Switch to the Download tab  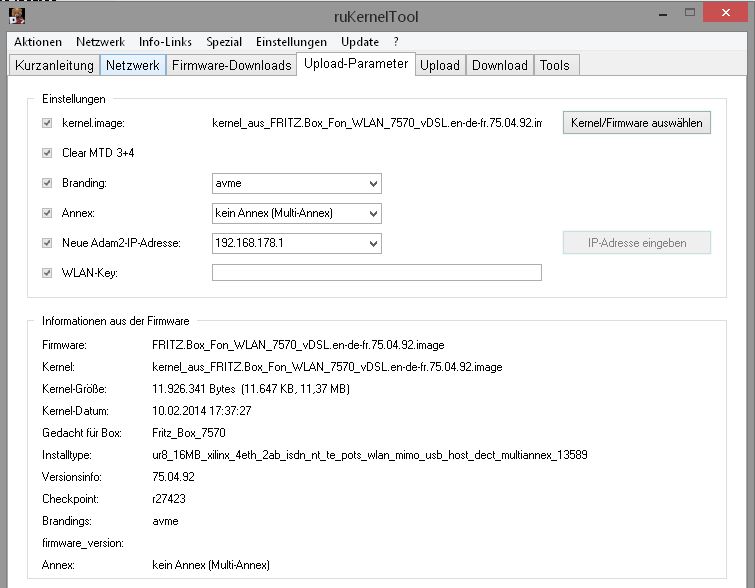[500, 65]
